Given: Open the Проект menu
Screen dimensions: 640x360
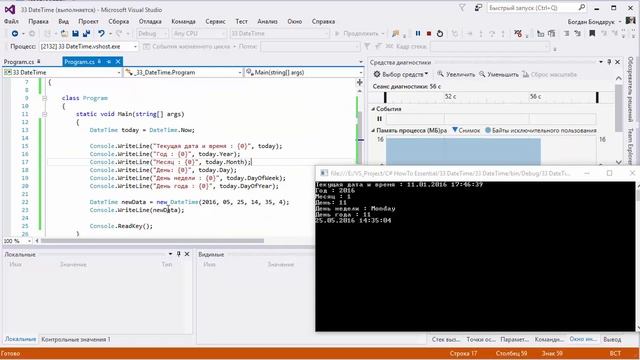Looking at the screenshot, I should tap(89, 21).
